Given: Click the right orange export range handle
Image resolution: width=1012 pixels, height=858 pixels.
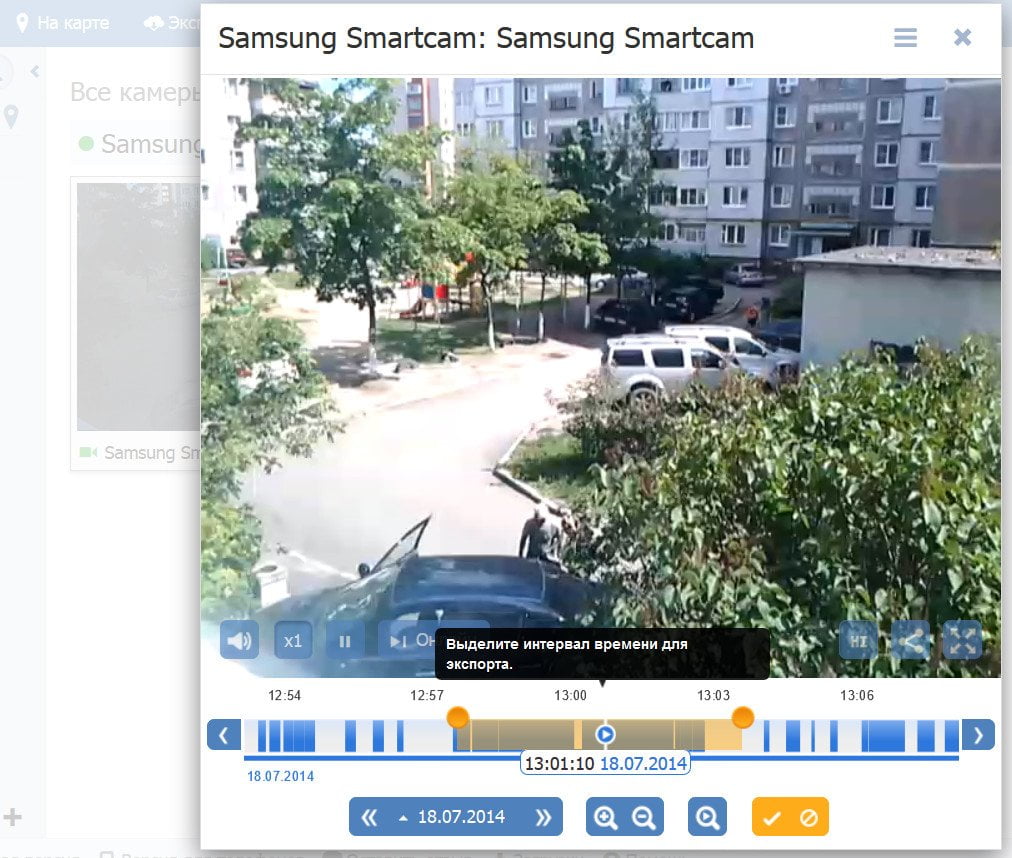Looking at the screenshot, I should tap(743, 717).
